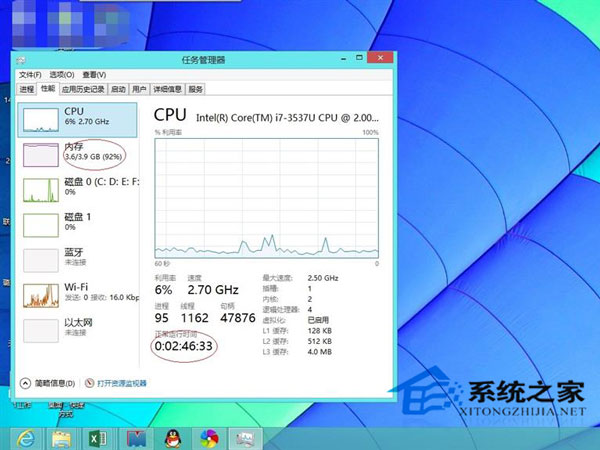Click the 2.70 GHz speed value
The height and width of the screenshot is (450, 600).
coord(213,290)
